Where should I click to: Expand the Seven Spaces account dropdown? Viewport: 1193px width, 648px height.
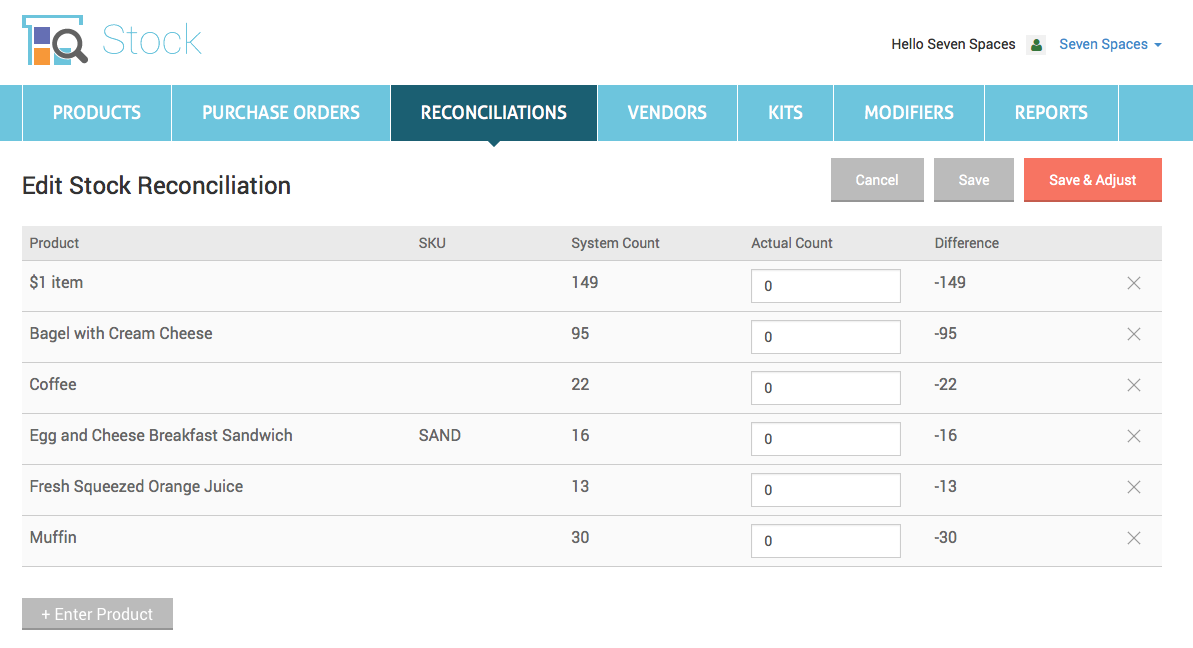coord(1110,44)
